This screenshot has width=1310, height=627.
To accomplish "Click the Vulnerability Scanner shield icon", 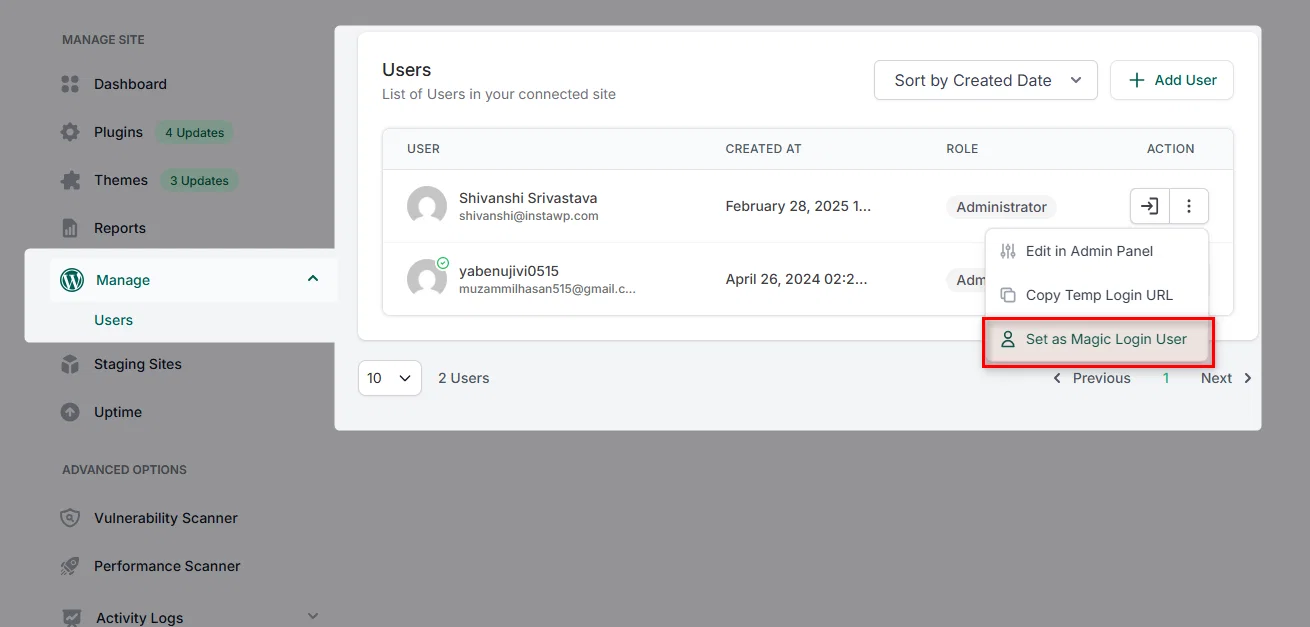I will 70,518.
